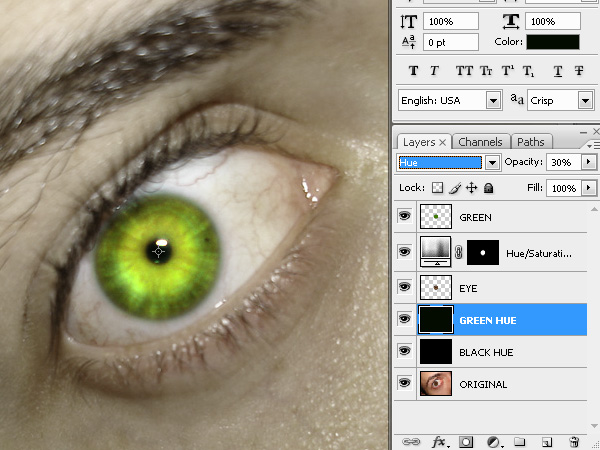
Task: Open the layer style fx menu
Action: tap(439, 442)
